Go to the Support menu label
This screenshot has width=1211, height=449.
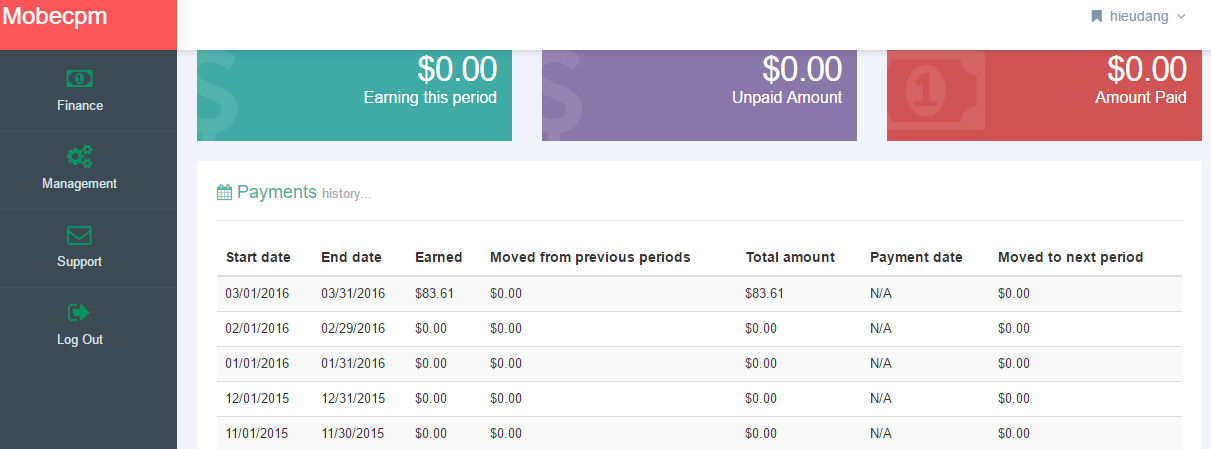click(80, 262)
